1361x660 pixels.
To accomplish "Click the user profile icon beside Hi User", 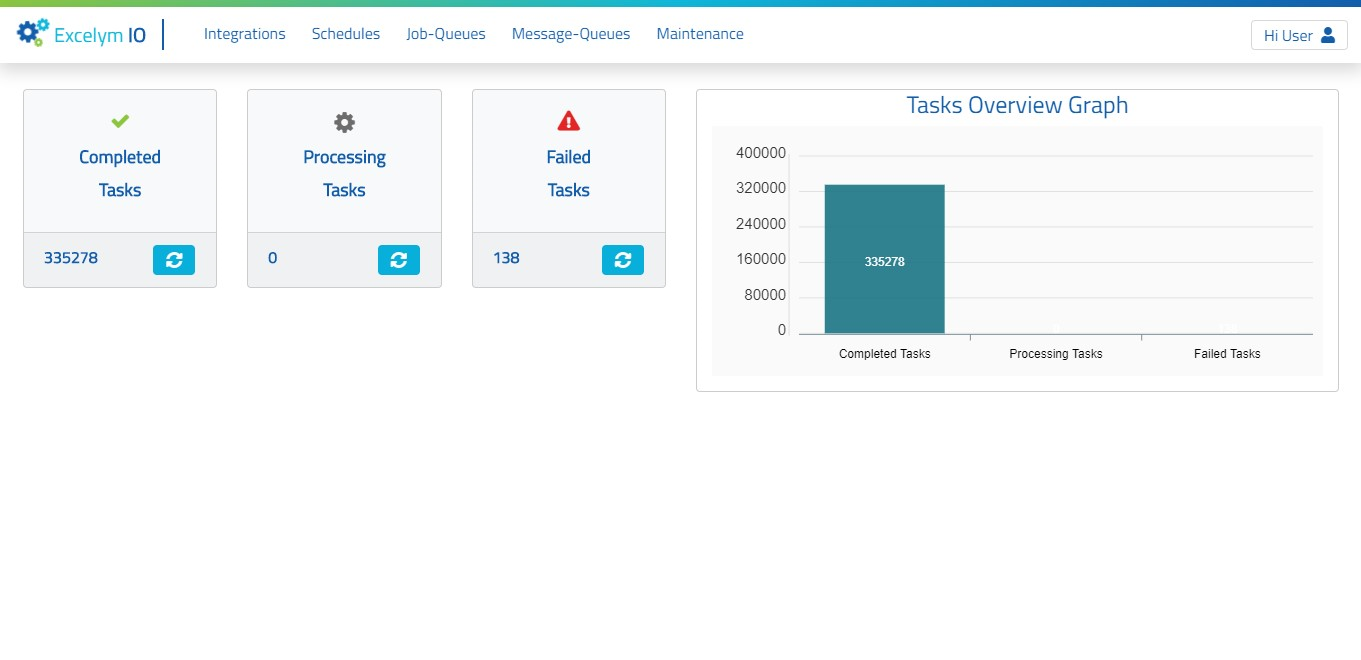I will point(1328,35).
